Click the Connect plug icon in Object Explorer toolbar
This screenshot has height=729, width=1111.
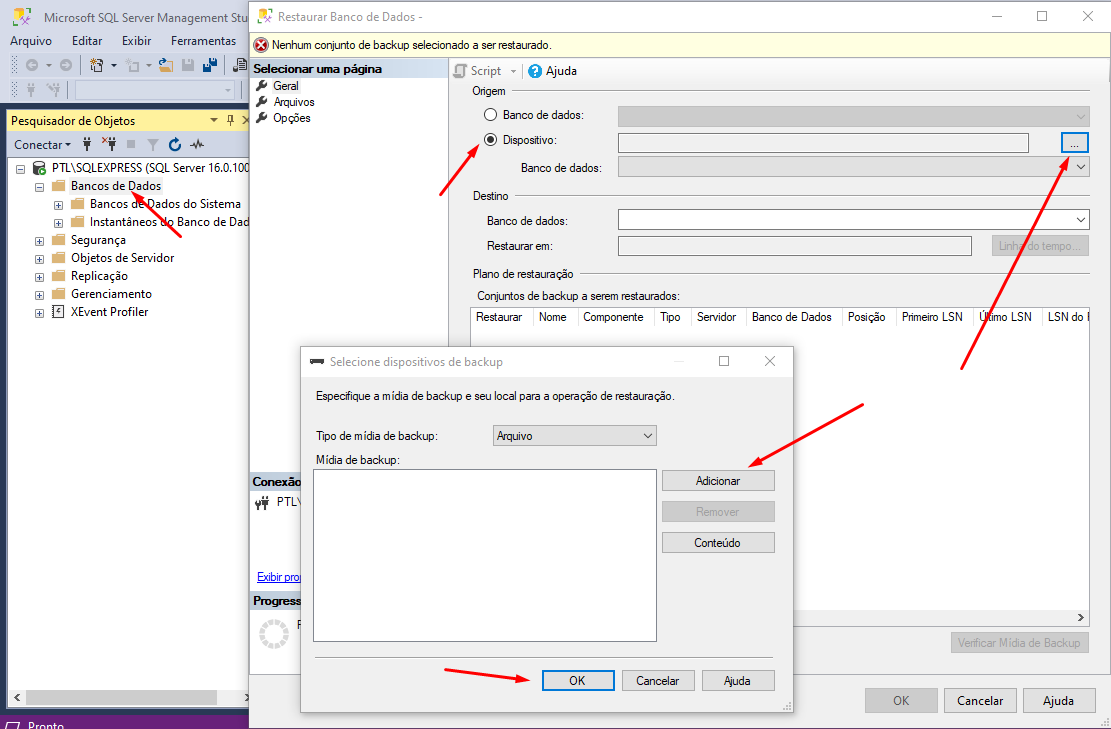pos(87,145)
